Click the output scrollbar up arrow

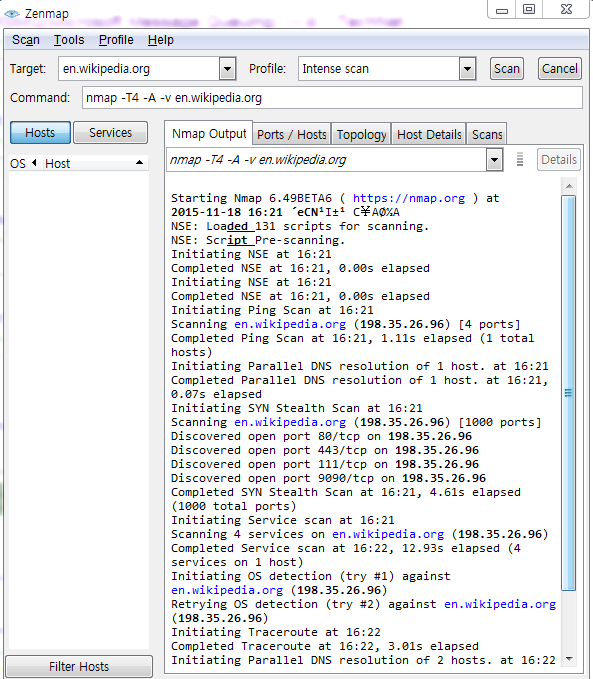[569, 186]
